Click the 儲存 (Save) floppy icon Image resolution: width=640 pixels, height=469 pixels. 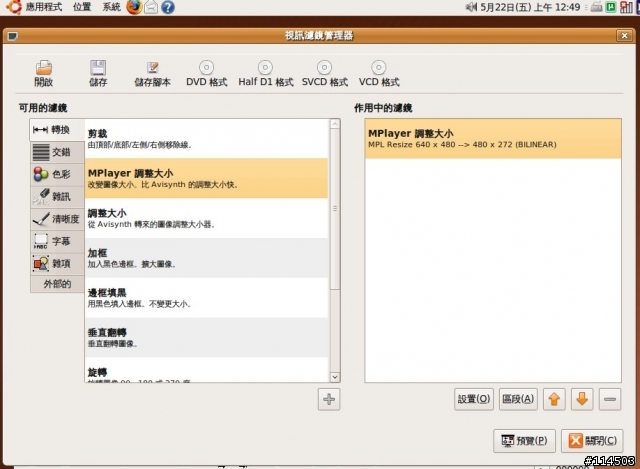[x=98, y=67]
